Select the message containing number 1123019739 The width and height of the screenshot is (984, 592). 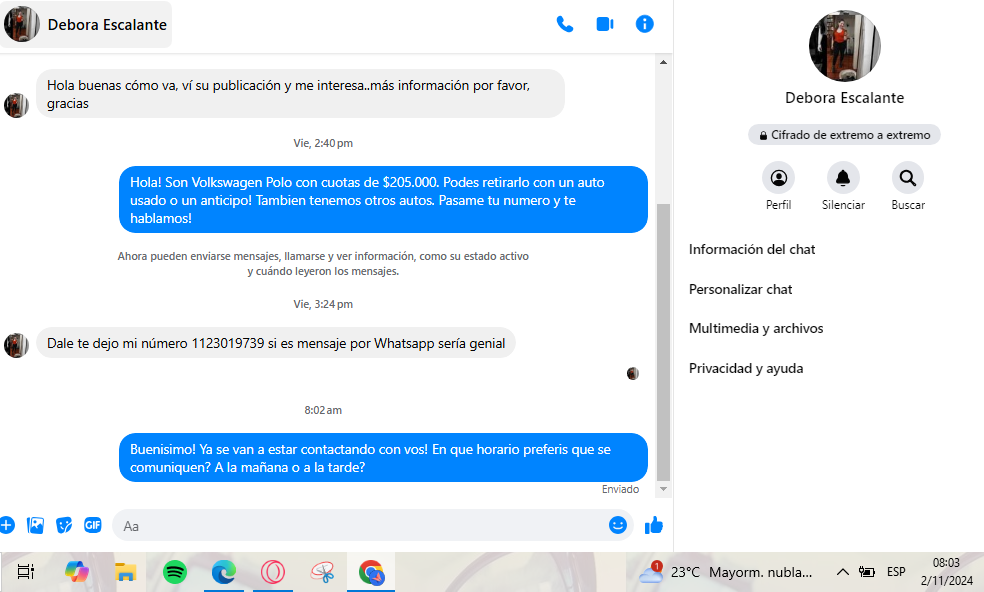click(276, 343)
